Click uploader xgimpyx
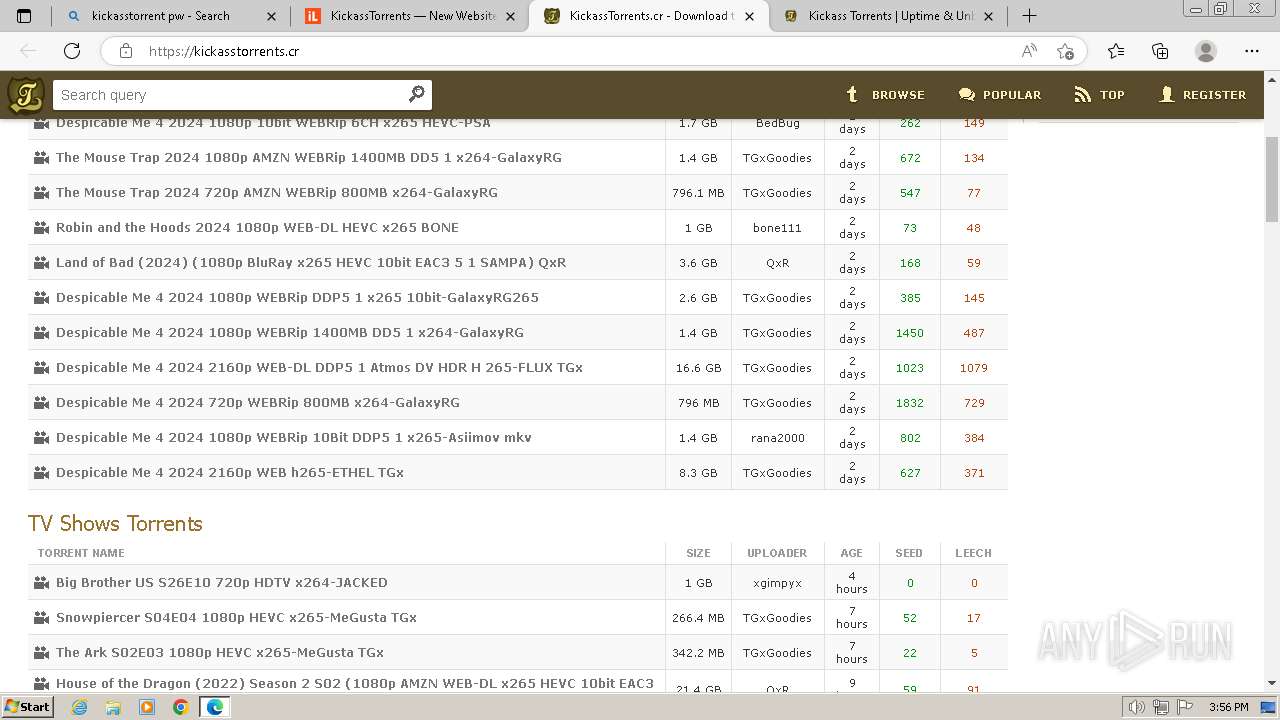Screen dimensions: 1280x720 (x=777, y=583)
